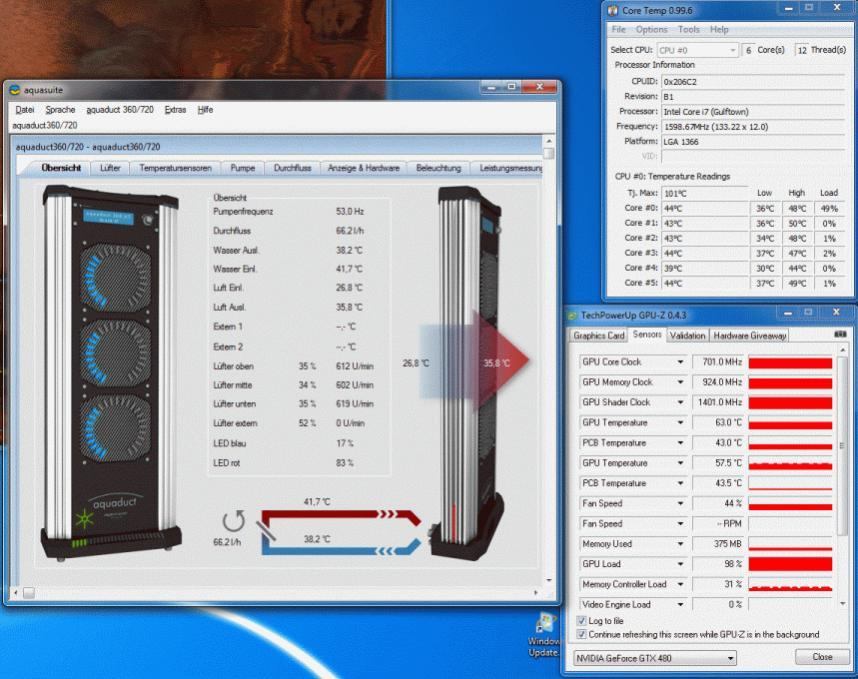This screenshot has width=858, height=679.
Task: Open the Hilfe menu in aquasuite
Action: (x=205, y=109)
